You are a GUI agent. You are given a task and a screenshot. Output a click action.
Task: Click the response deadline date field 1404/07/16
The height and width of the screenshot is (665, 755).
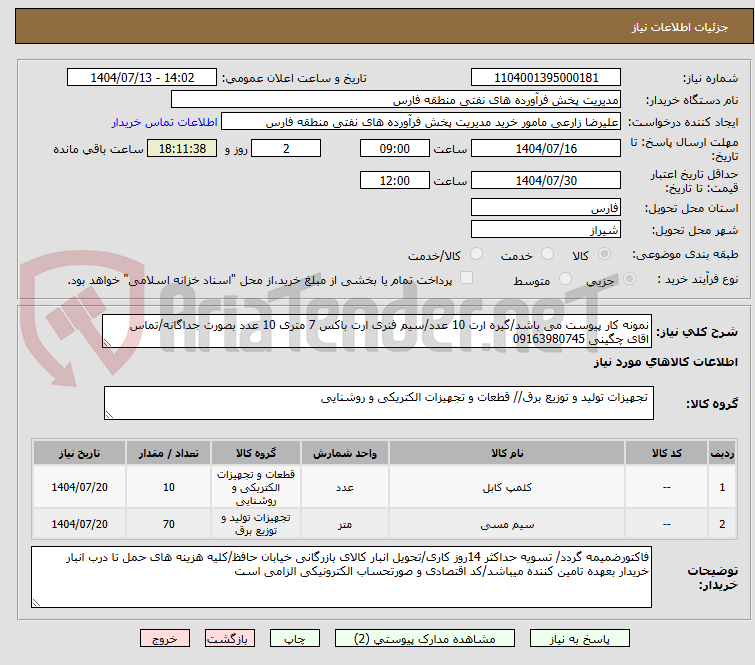[x=545, y=148]
